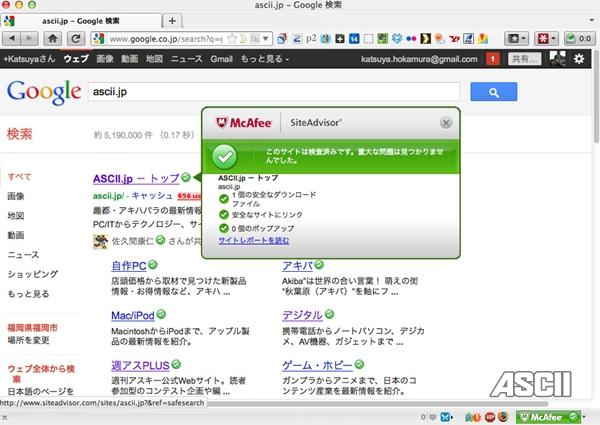
Task: Bookmark this page with the star icon
Action: pos(232,39)
